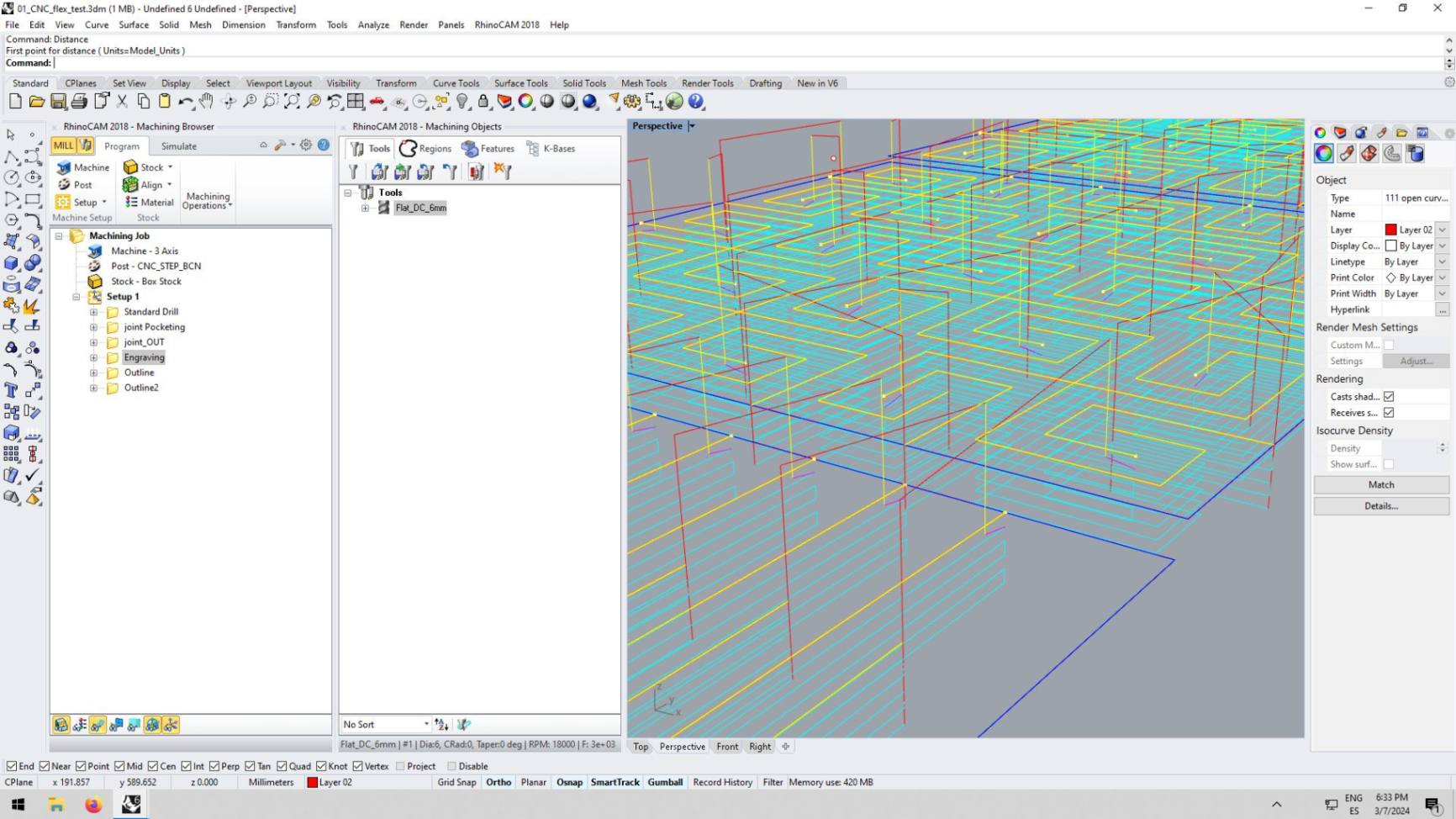Click the Post processor button

click(74, 185)
